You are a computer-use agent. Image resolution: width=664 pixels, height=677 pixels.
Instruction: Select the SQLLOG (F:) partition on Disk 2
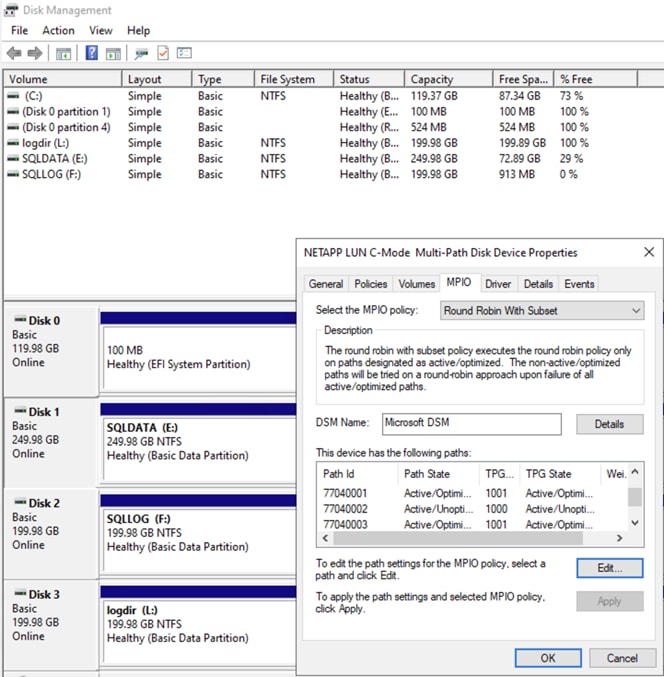point(199,541)
